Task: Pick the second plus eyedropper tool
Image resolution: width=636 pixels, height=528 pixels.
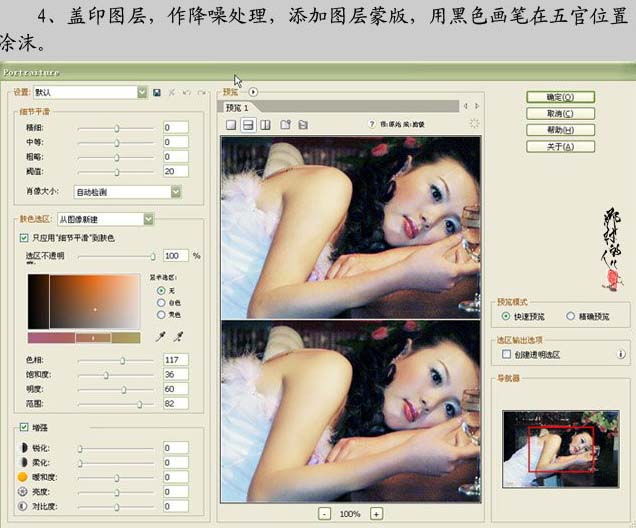Action: click(x=178, y=336)
